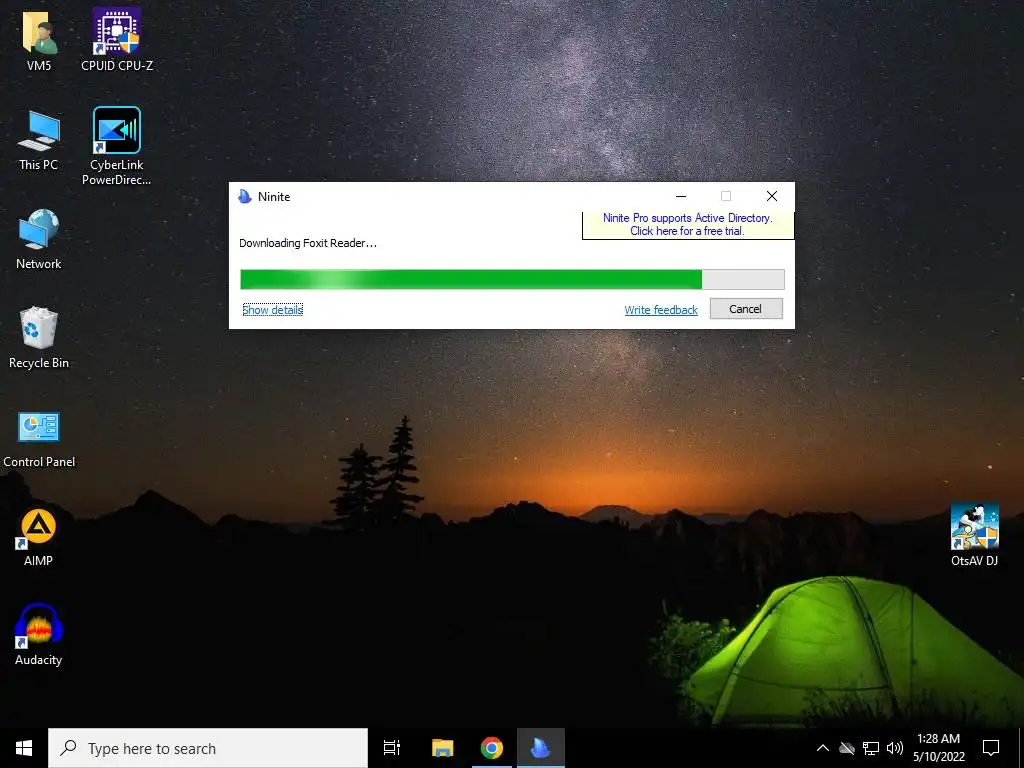Image resolution: width=1024 pixels, height=768 pixels.
Task: Click the taskbar search box
Action: (208, 748)
